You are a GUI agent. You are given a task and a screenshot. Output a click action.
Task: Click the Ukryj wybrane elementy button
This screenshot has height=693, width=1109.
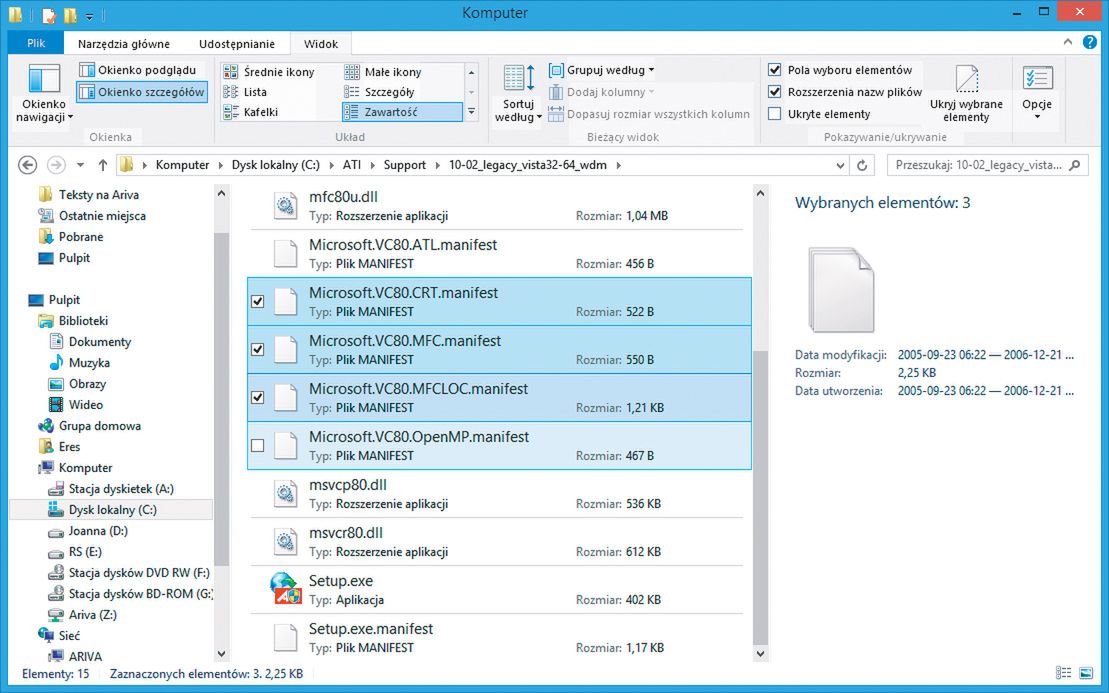click(x=966, y=93)
